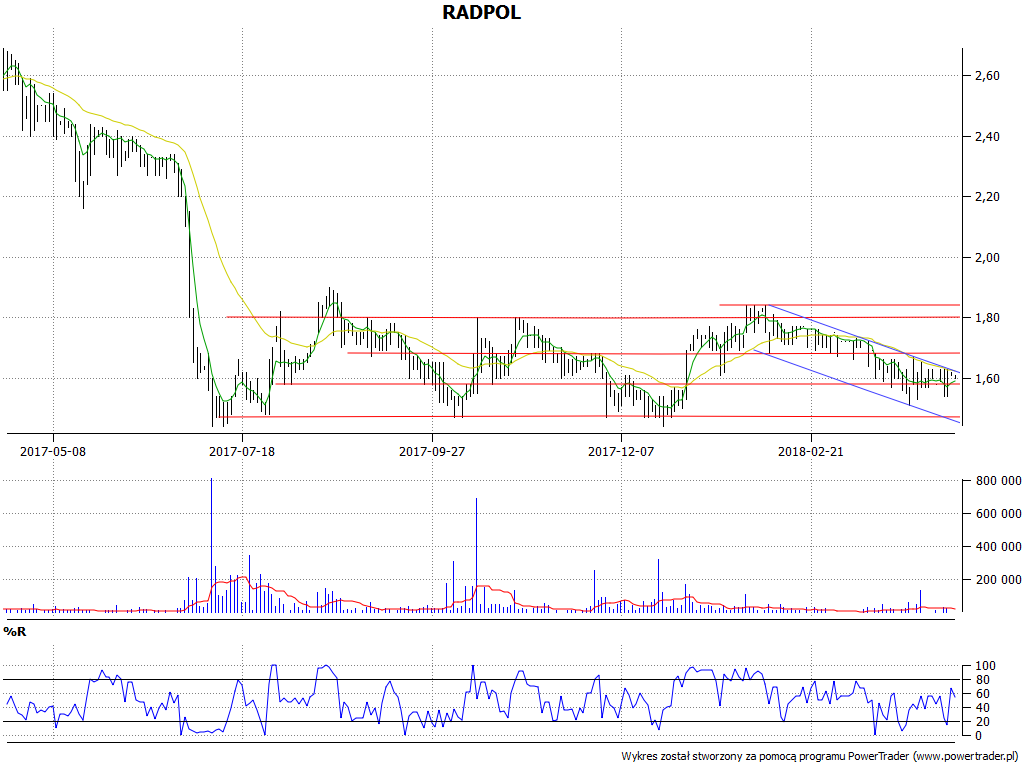Click the 40 level on %R axis
The image size is (1024, 768).
pos(982,708)
